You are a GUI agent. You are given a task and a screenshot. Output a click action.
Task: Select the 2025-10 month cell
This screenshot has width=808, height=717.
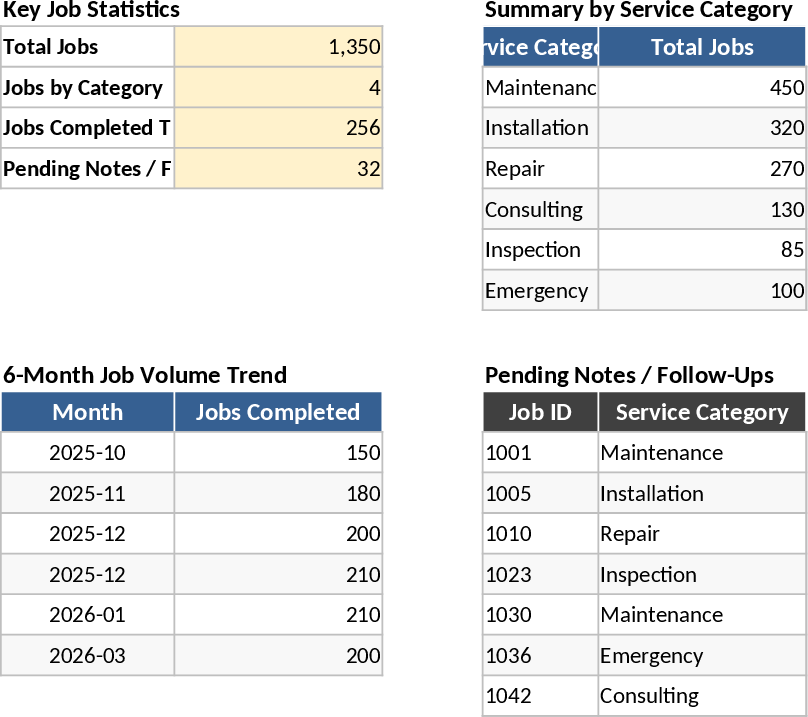click(x=88, y=453)
